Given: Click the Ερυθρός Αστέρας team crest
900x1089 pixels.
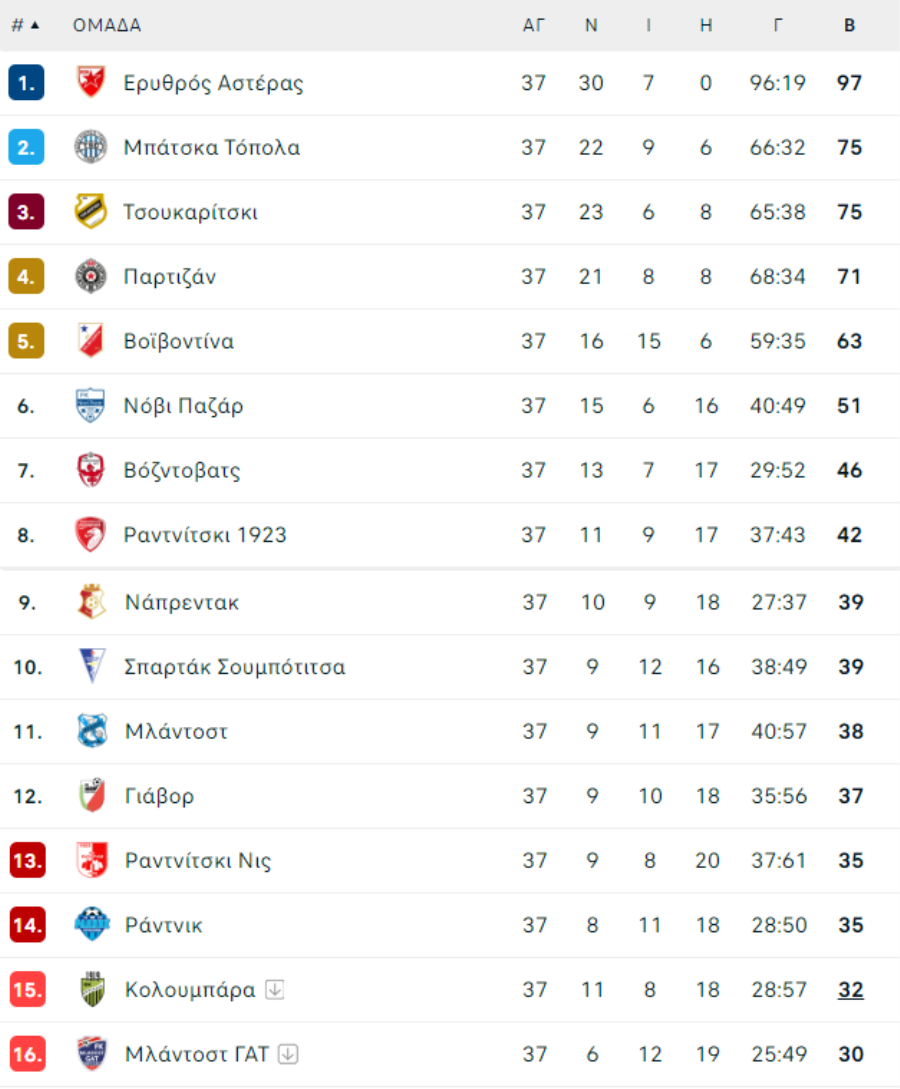Looking at the screenshot, I should coord(91,82).
